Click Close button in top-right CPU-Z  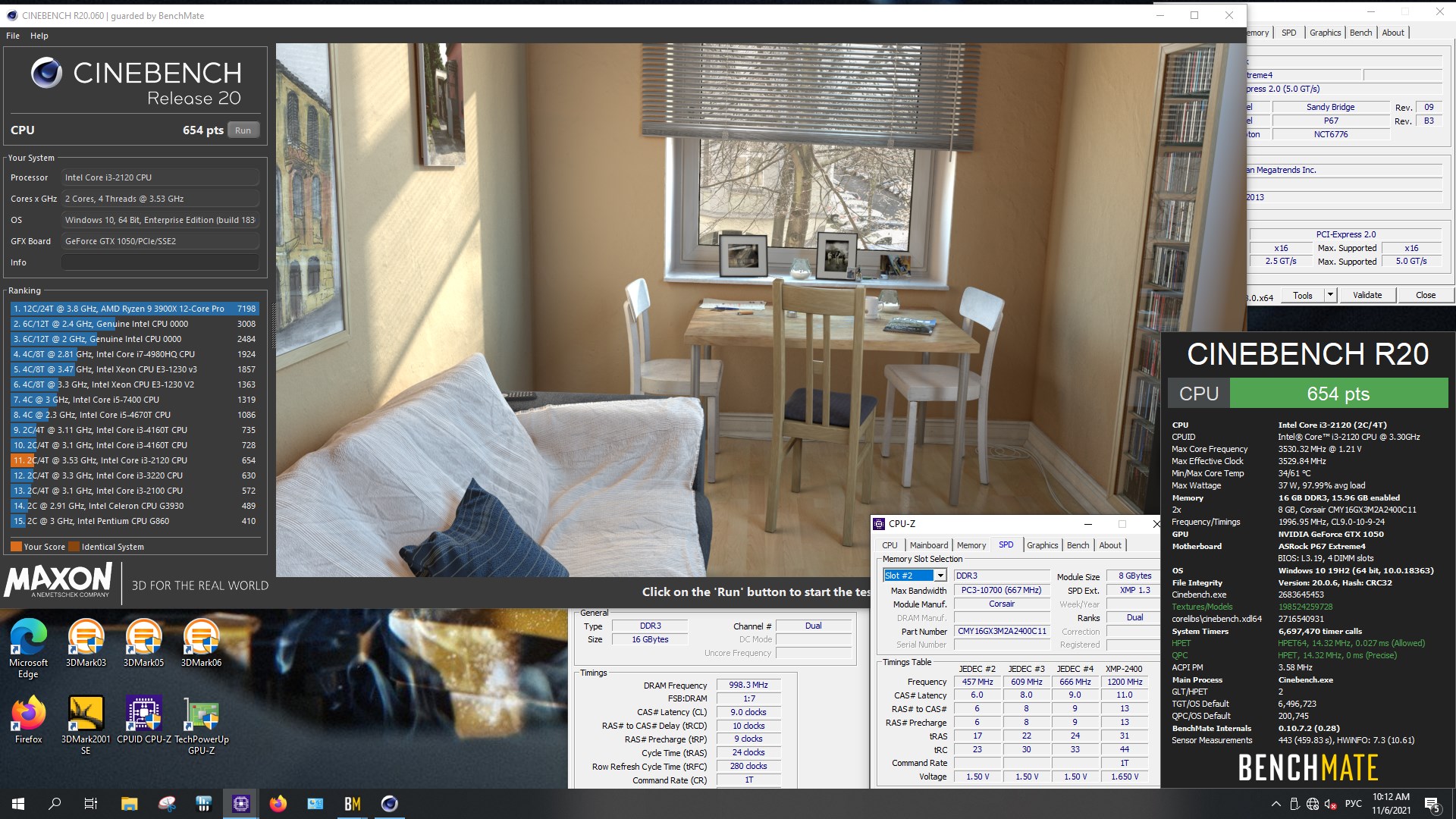pyautogui.click(x=1426, y=295)
